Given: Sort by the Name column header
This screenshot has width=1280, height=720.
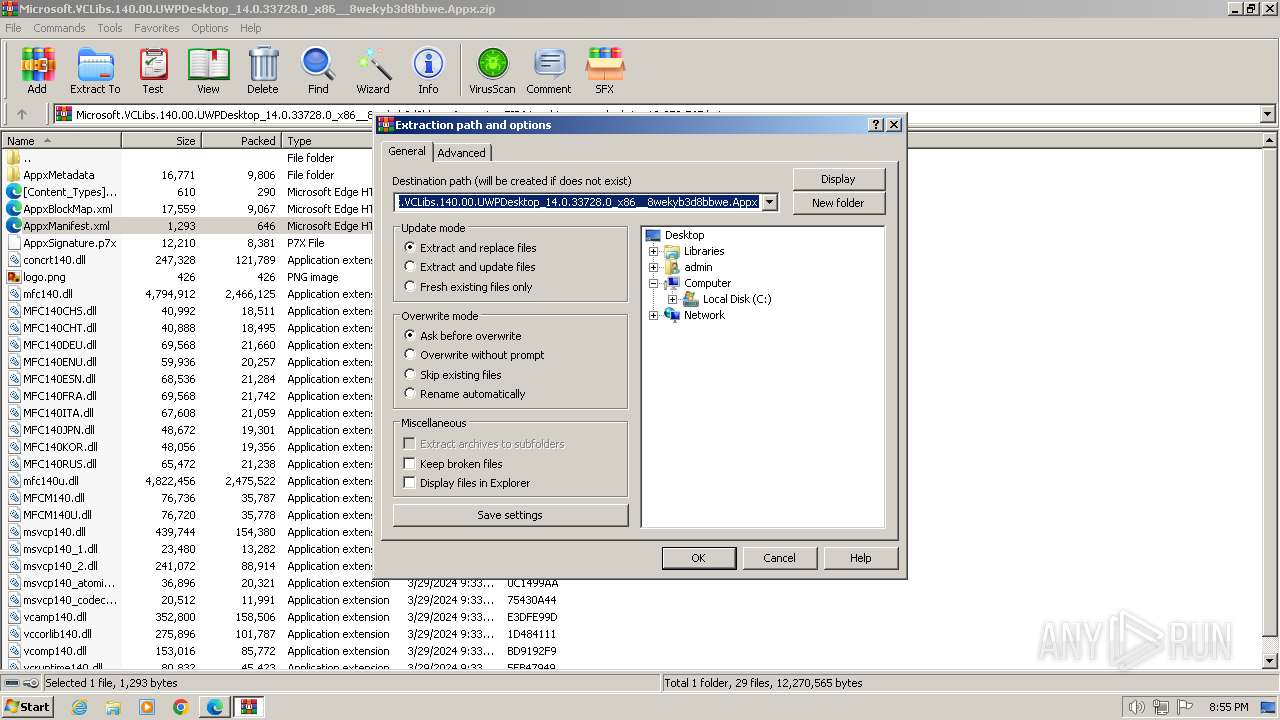Looking at the screenshot, I should [62, 141].
